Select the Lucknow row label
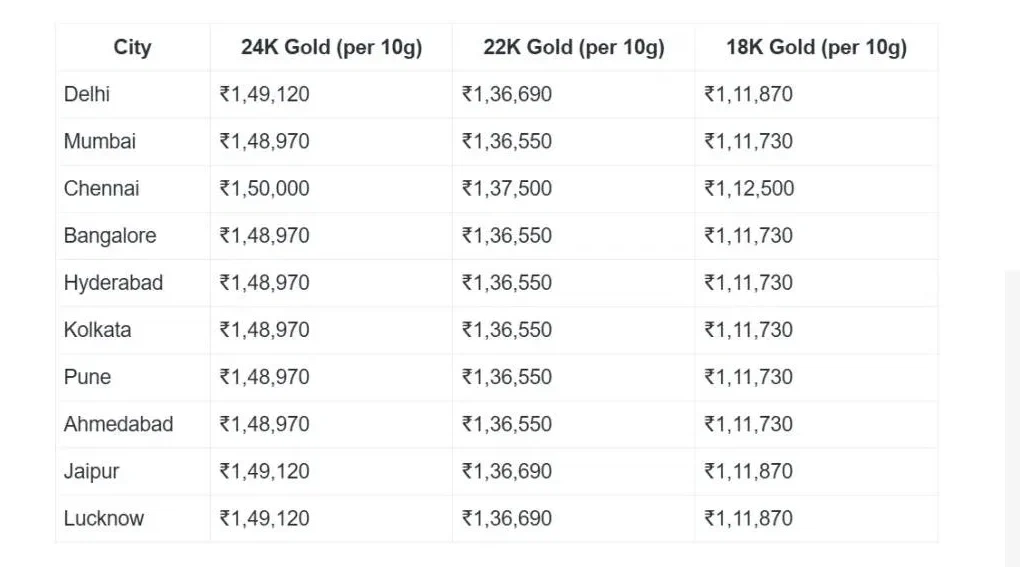Viewport: 1020px width, 567px height. 104,518
